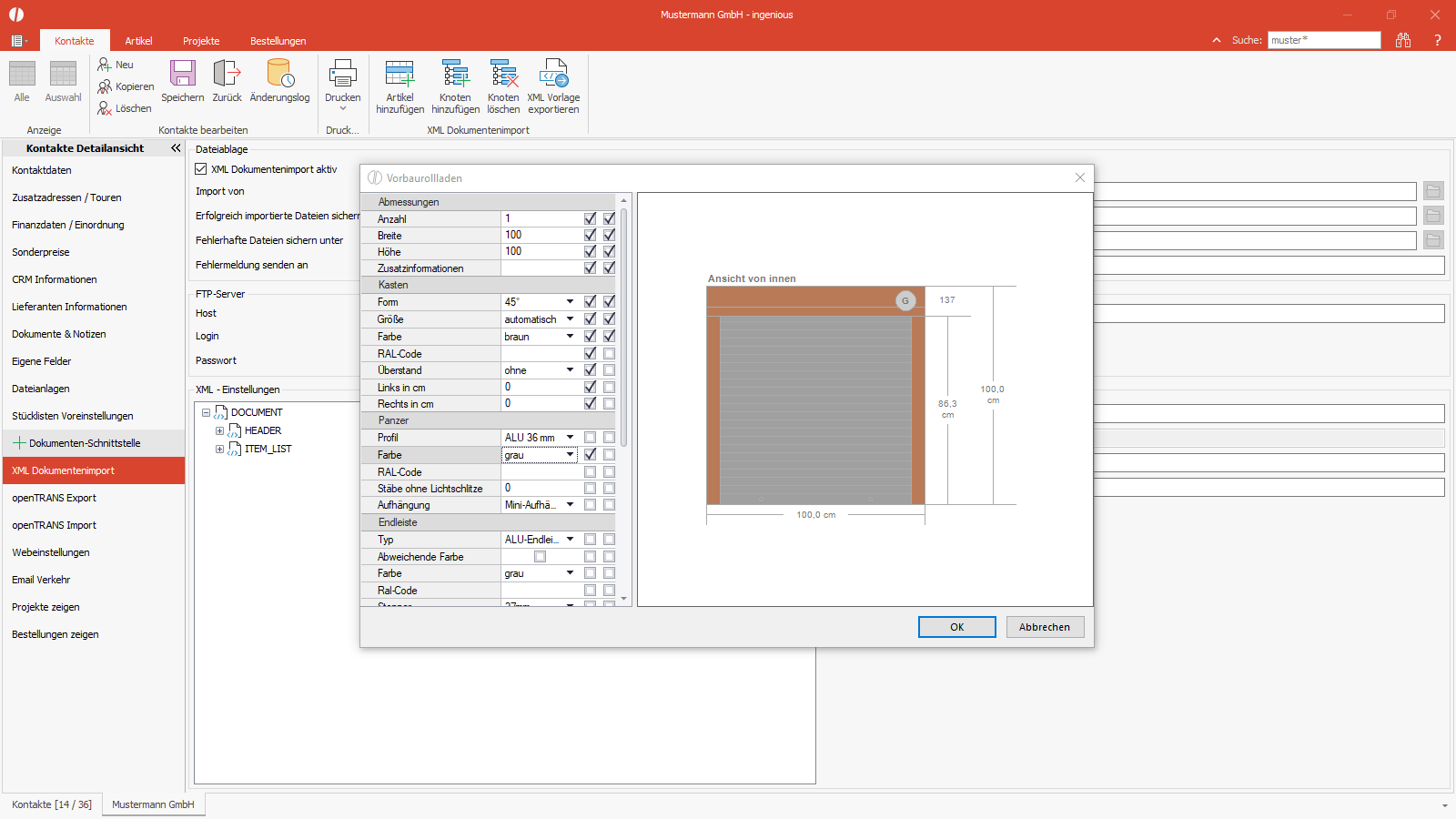Toggle first checkbox in Profil row
The image size is (1456, 819).
590,438
